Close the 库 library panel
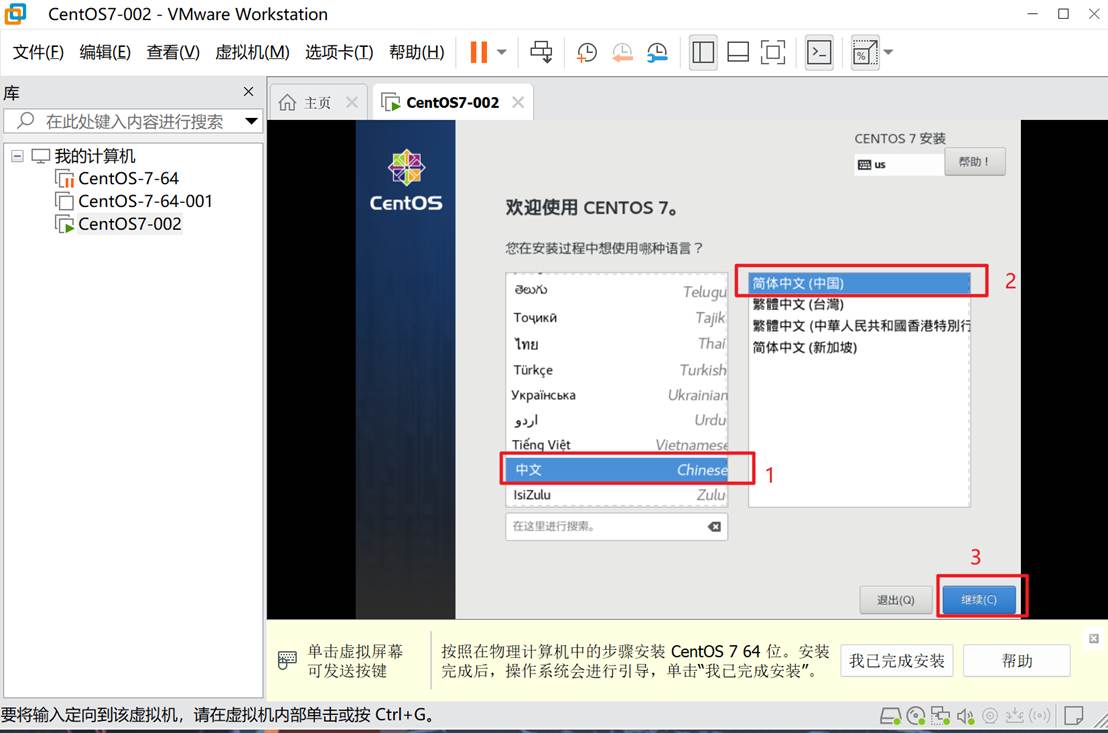This screenshot has width=1108, height=733. point(248,92)
